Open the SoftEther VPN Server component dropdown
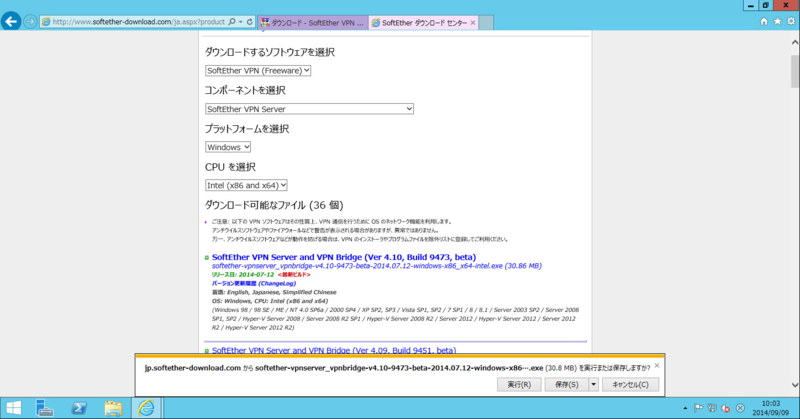 point(309,109)
